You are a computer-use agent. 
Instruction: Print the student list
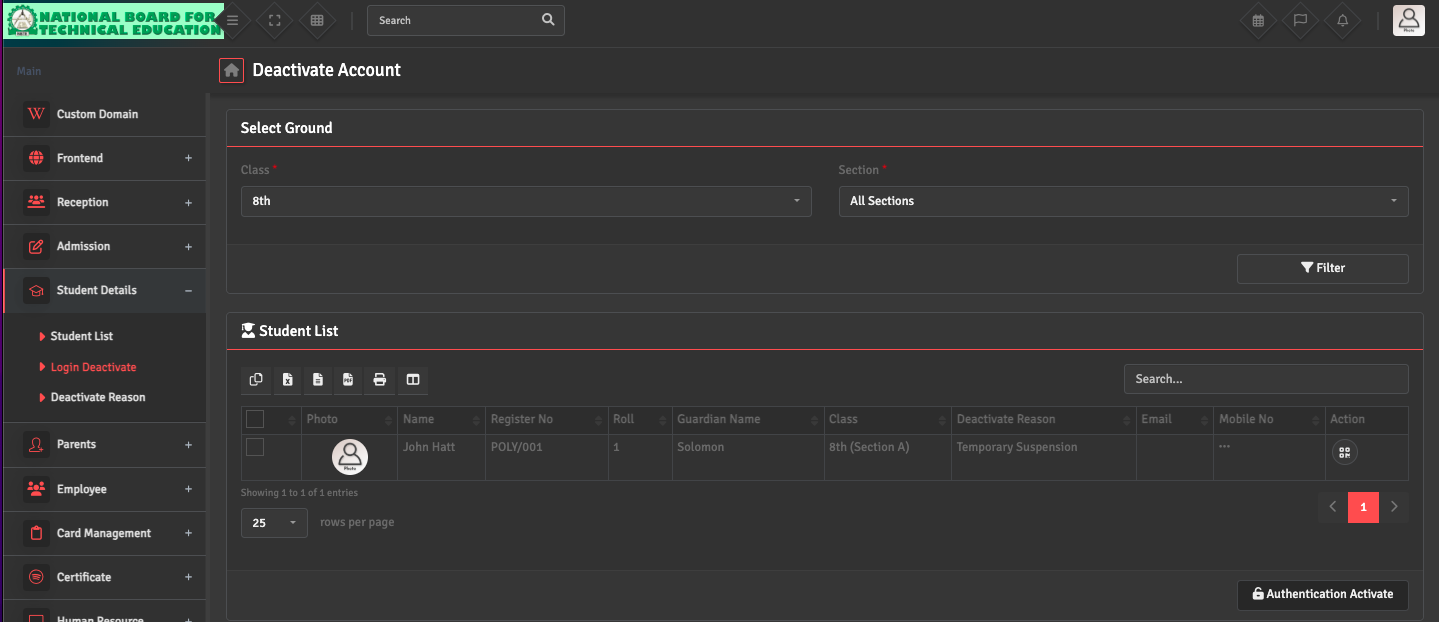pos(379,379)
